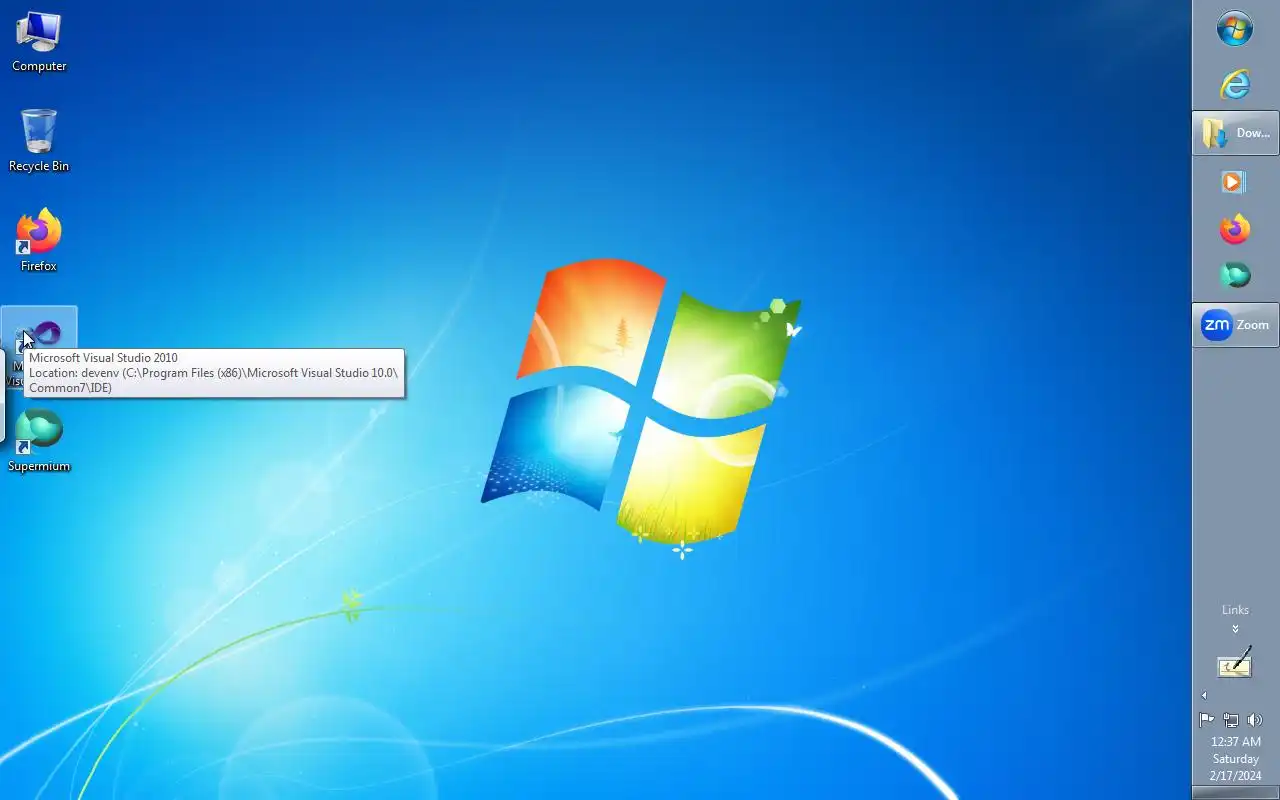Show hidden tray icons arrow
This screenshot has height=800, width=1280.
1204,695
